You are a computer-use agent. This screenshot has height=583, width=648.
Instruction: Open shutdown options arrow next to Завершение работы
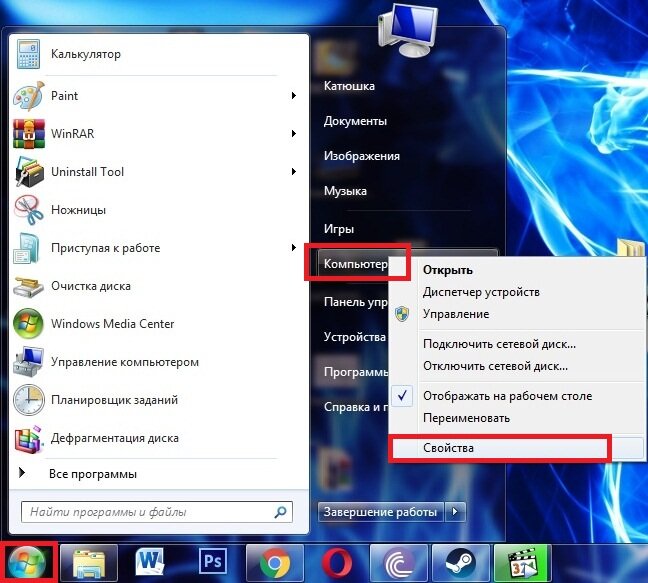coord(455,512)
